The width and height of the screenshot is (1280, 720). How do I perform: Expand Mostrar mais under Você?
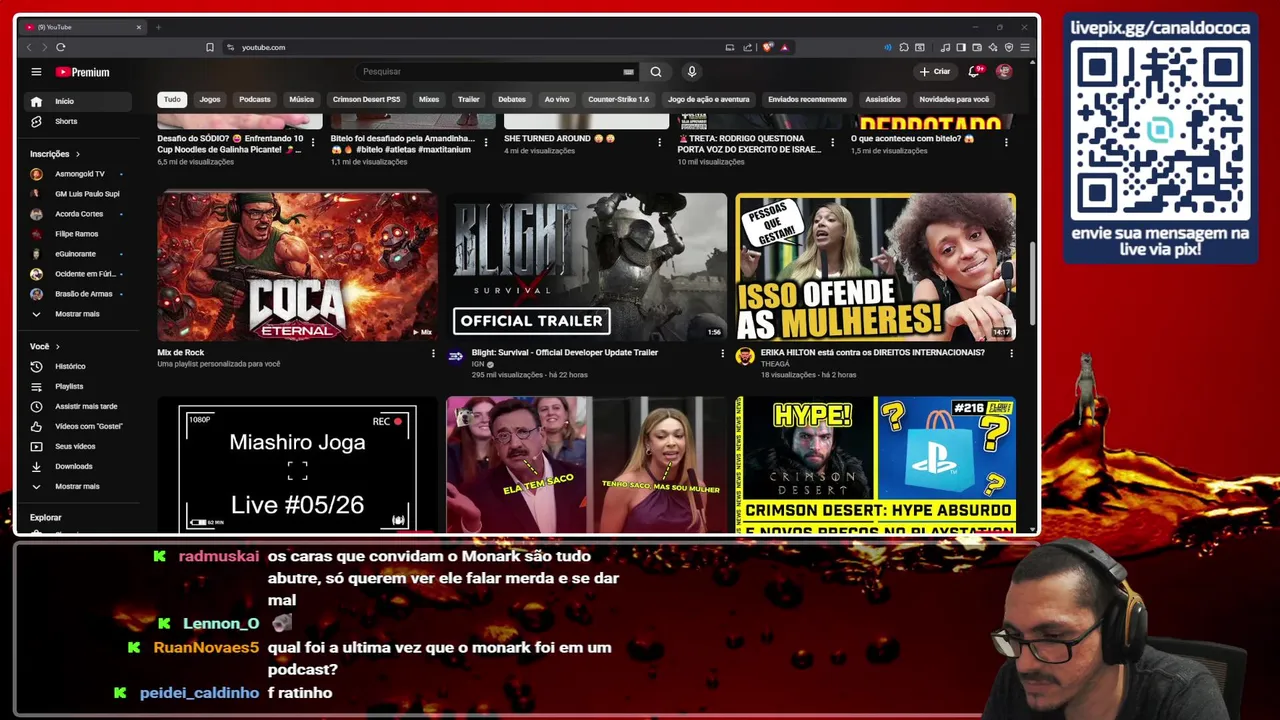pyautogui.click(x=78, y=486)
